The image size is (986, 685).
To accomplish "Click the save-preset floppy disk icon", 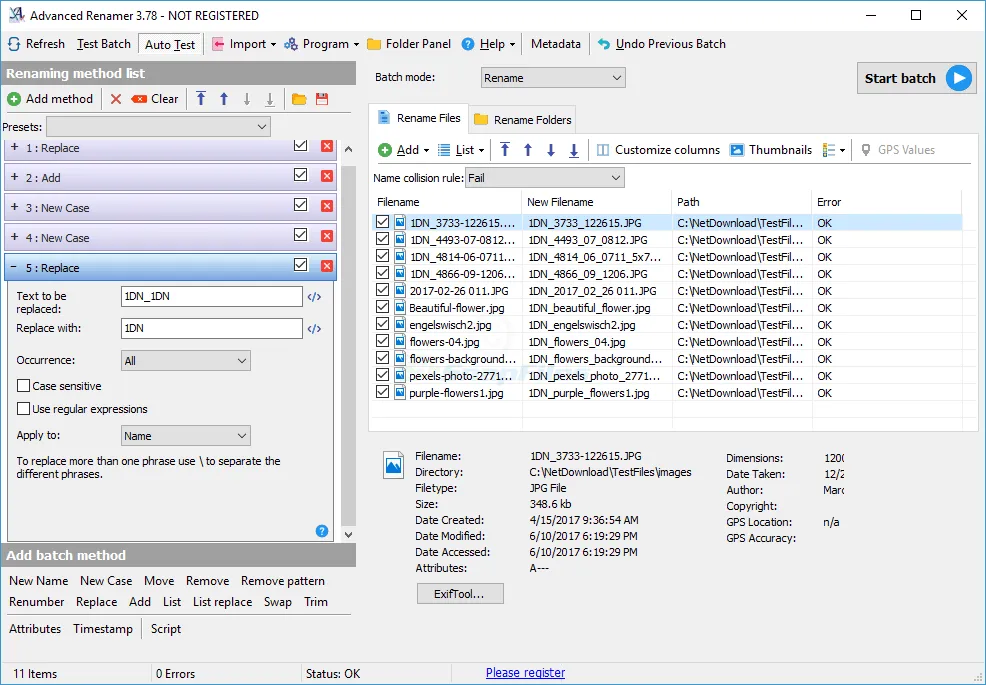I will 322,99.
